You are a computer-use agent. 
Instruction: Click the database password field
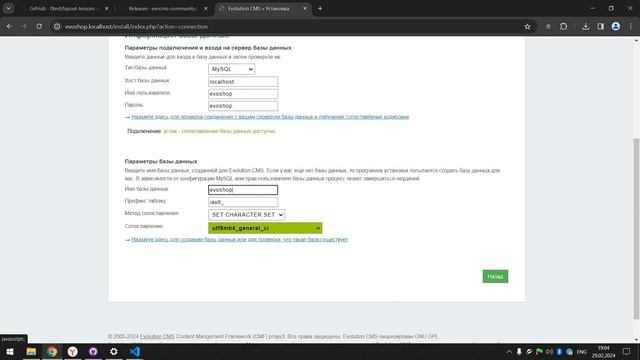point(243,106)
